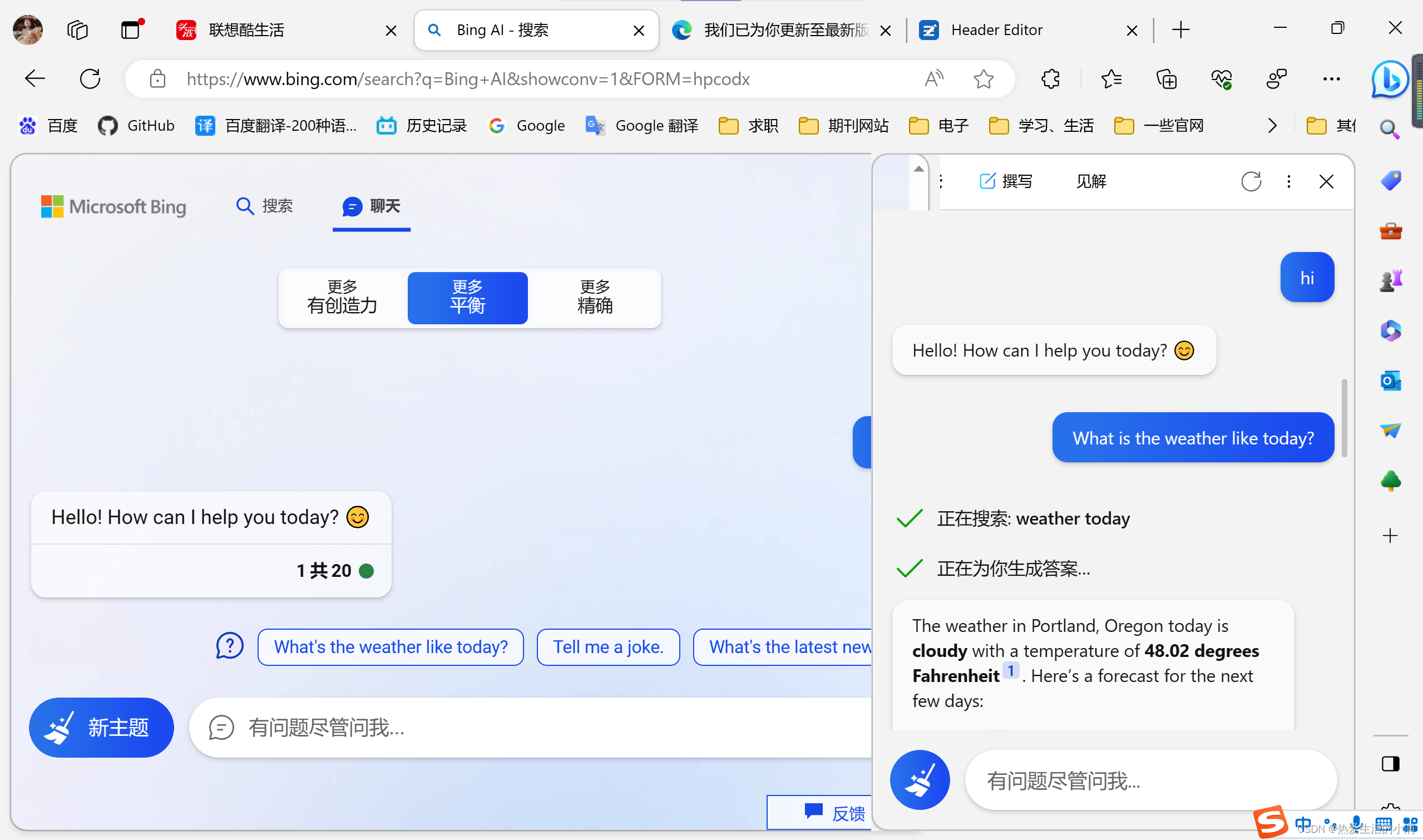
Task: Open the Favorites list icon
Action: (1111, 78)
